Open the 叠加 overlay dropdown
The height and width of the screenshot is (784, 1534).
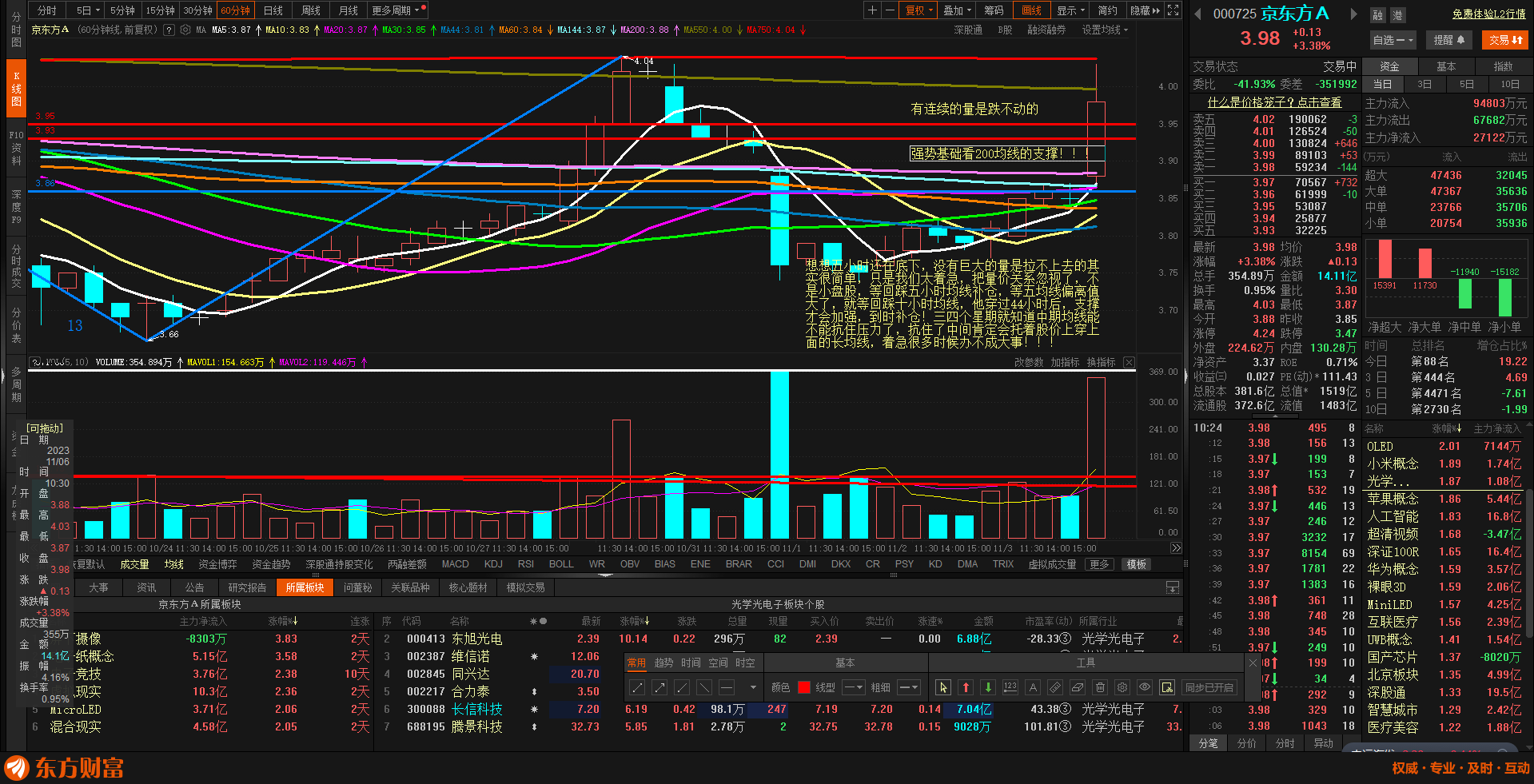pyautogui.click(x=957, y=10)
